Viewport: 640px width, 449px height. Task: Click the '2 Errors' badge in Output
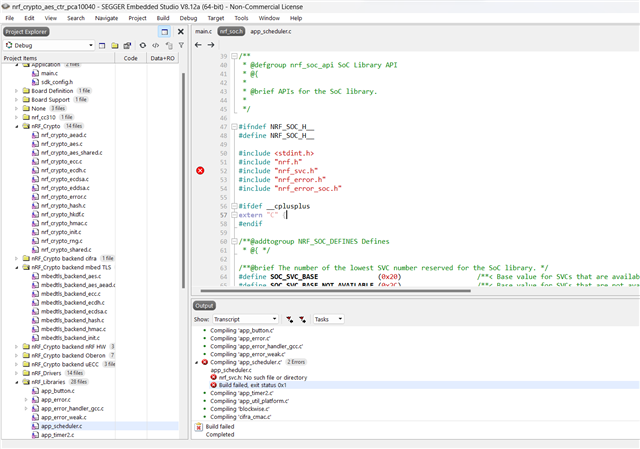296,362
